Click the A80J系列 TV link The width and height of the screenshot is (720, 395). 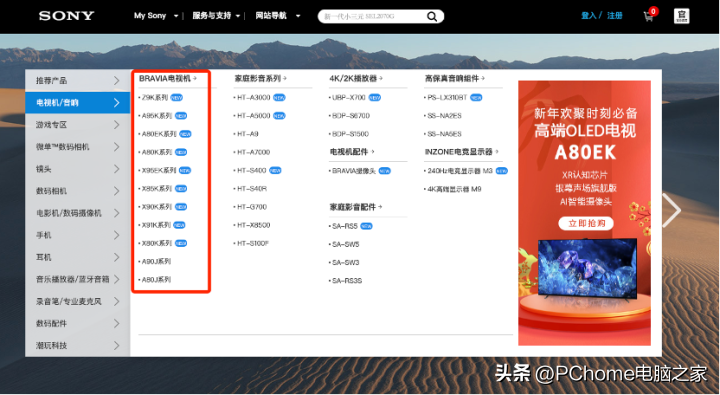click(x=156, y=280)
